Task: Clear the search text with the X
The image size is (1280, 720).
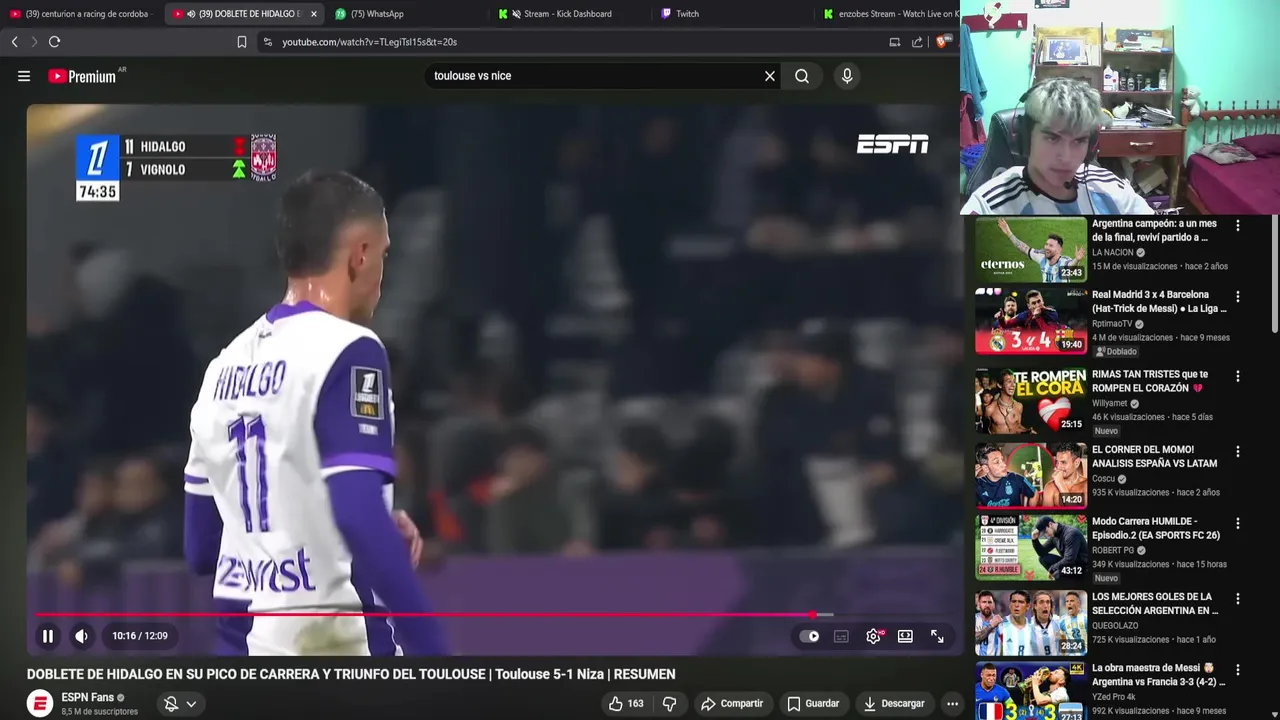Action: [x=770, y=76]
